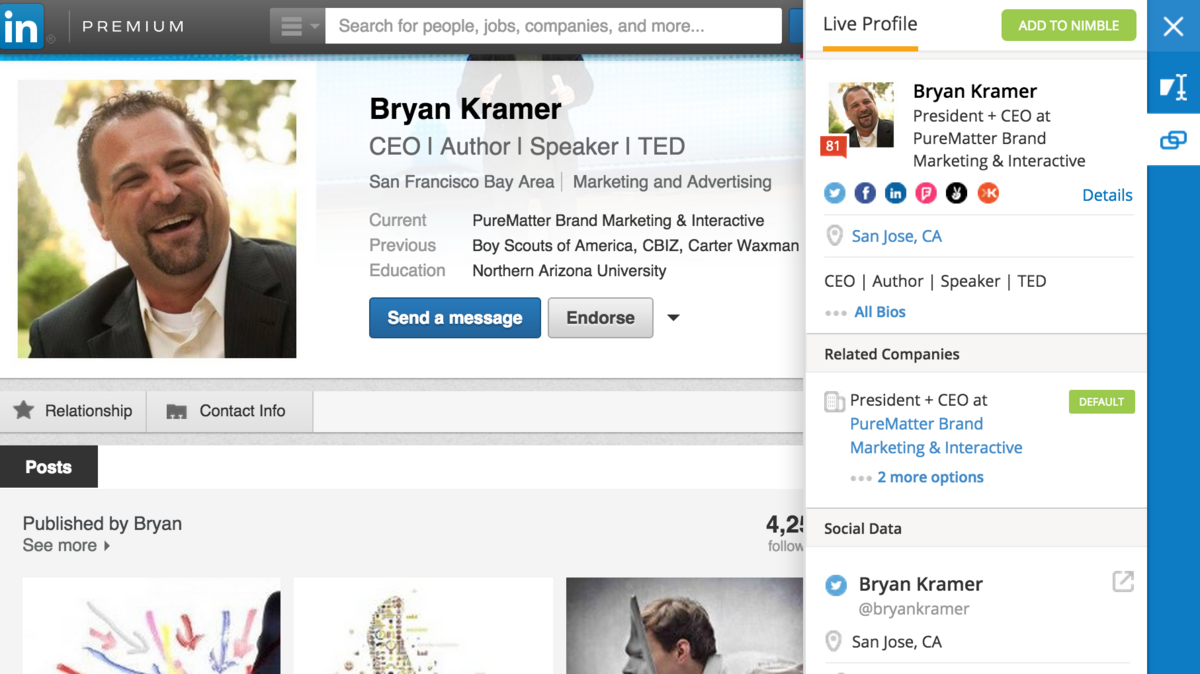
Task: Click the ADD TO NIMBLE button
Action: (x=1068, y=25)
